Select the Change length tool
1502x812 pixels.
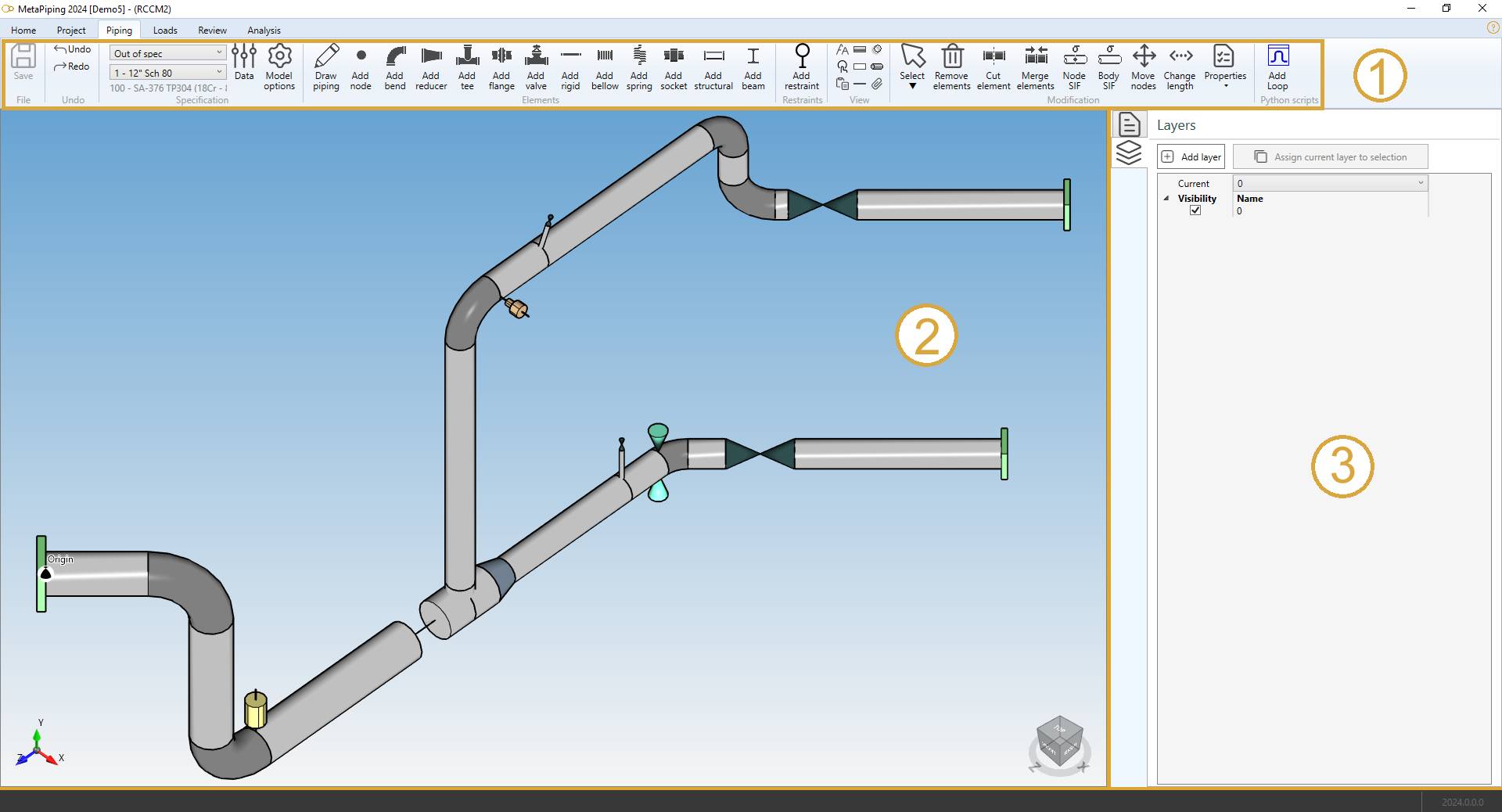point(1180,67)
